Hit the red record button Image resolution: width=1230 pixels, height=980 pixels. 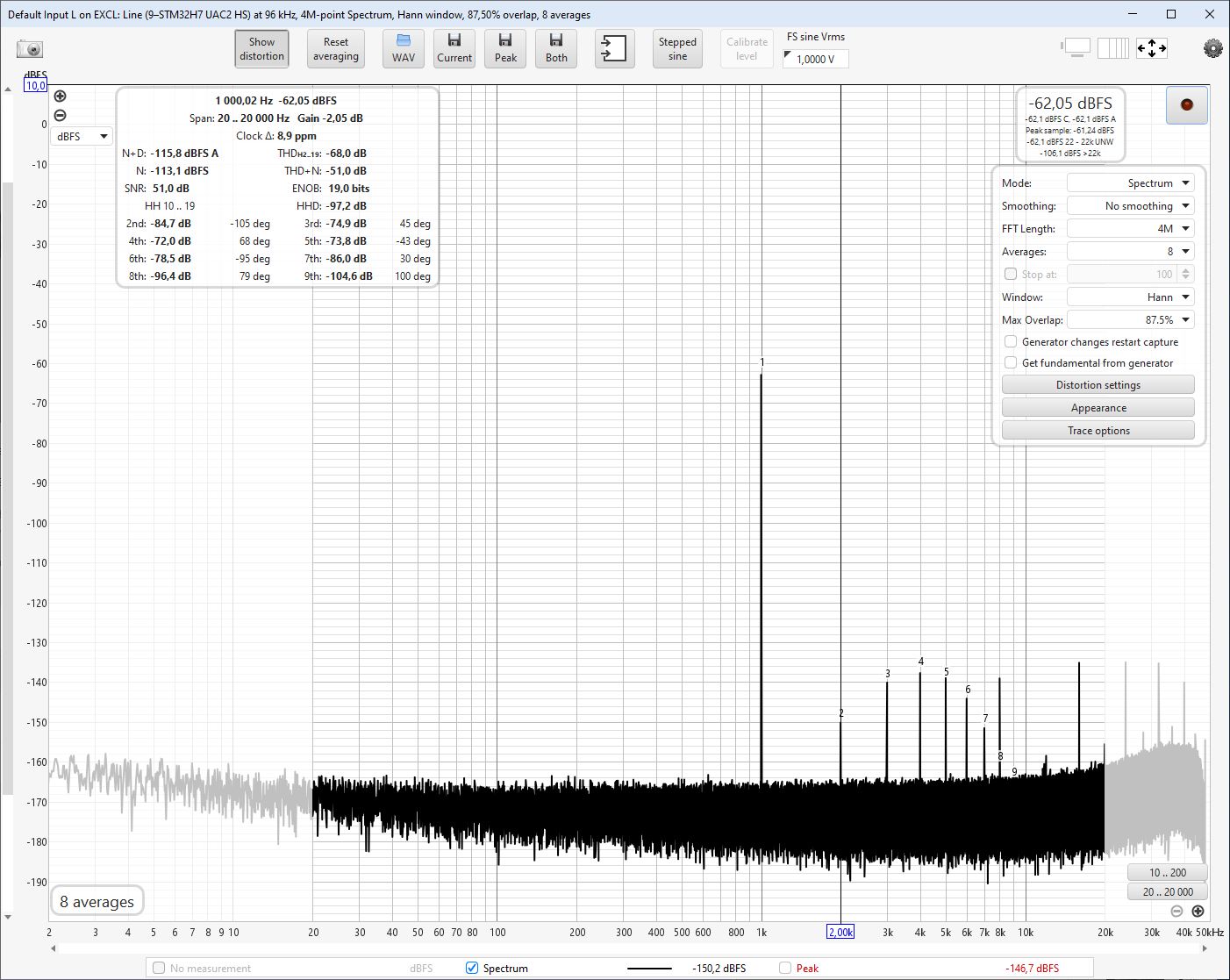[1187, 105]
